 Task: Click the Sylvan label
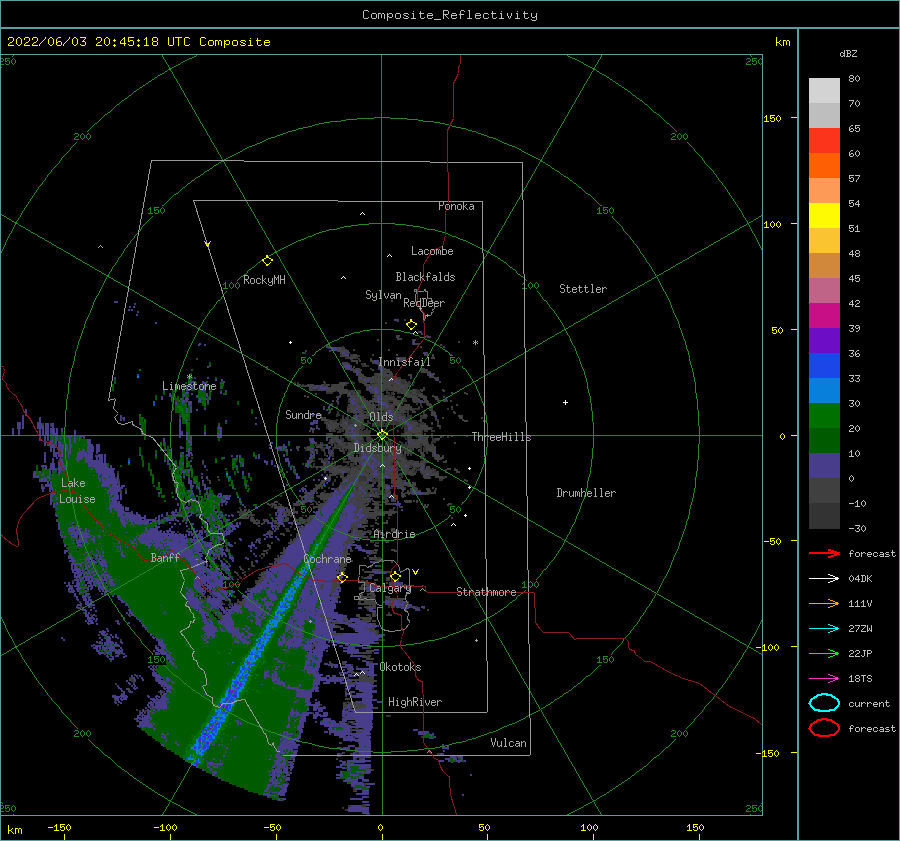click(383, 295)
